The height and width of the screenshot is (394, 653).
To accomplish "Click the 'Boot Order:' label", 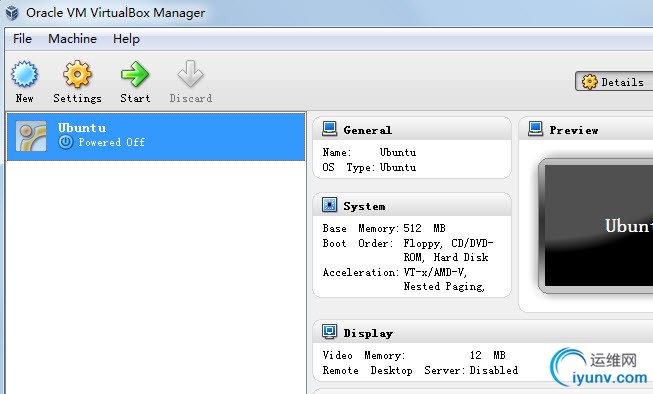I will click(x=358, y=243).
